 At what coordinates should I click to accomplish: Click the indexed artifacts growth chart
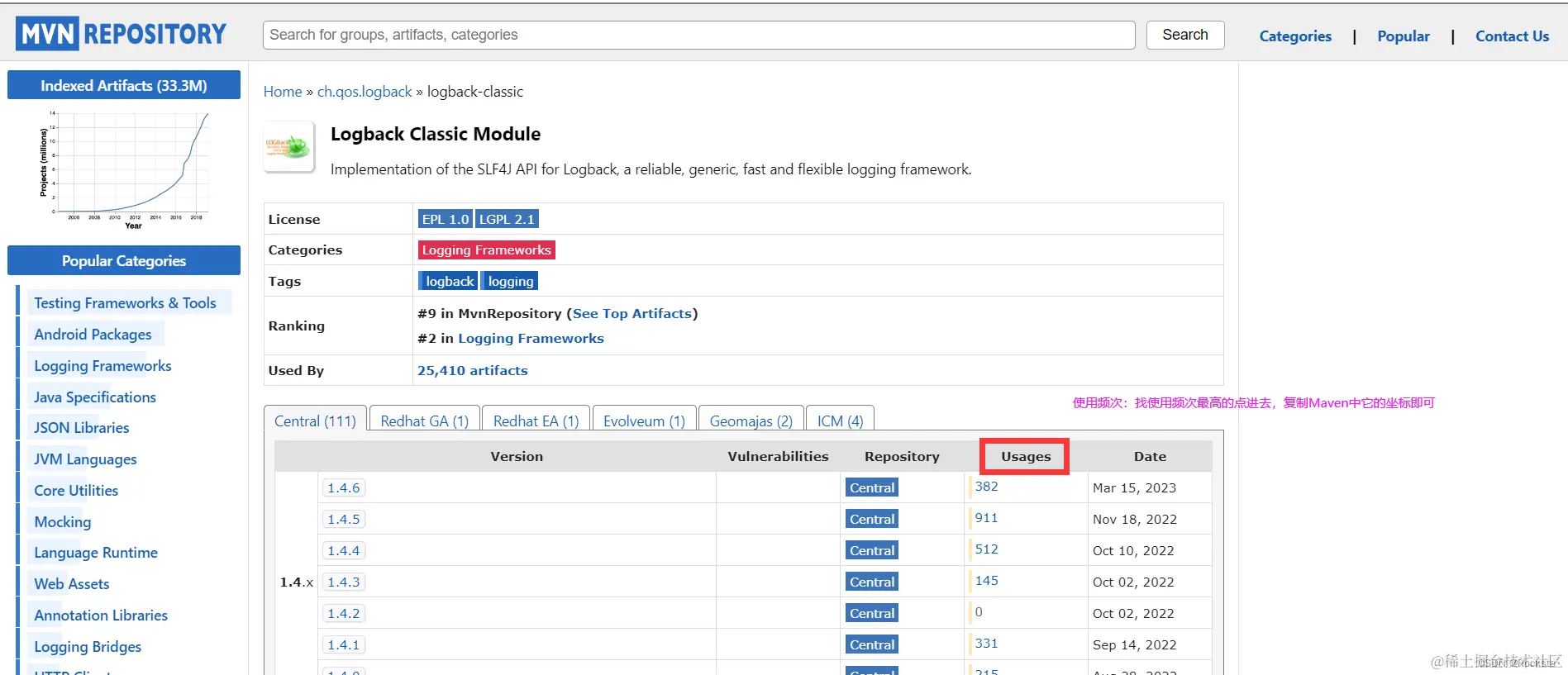tap(124, 171)
